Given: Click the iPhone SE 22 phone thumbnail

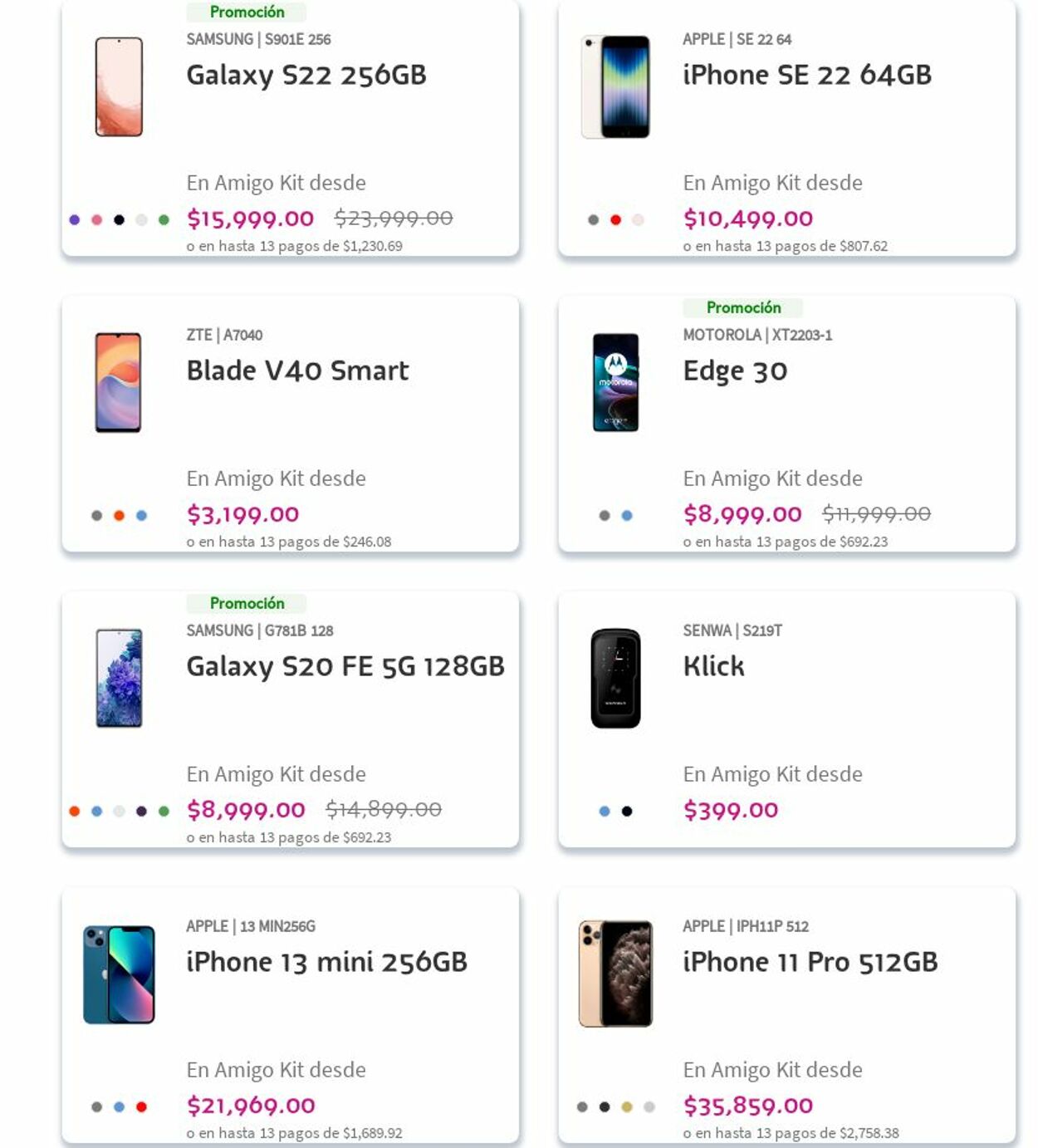Looking at the screenshot, I should coord(615,86).
